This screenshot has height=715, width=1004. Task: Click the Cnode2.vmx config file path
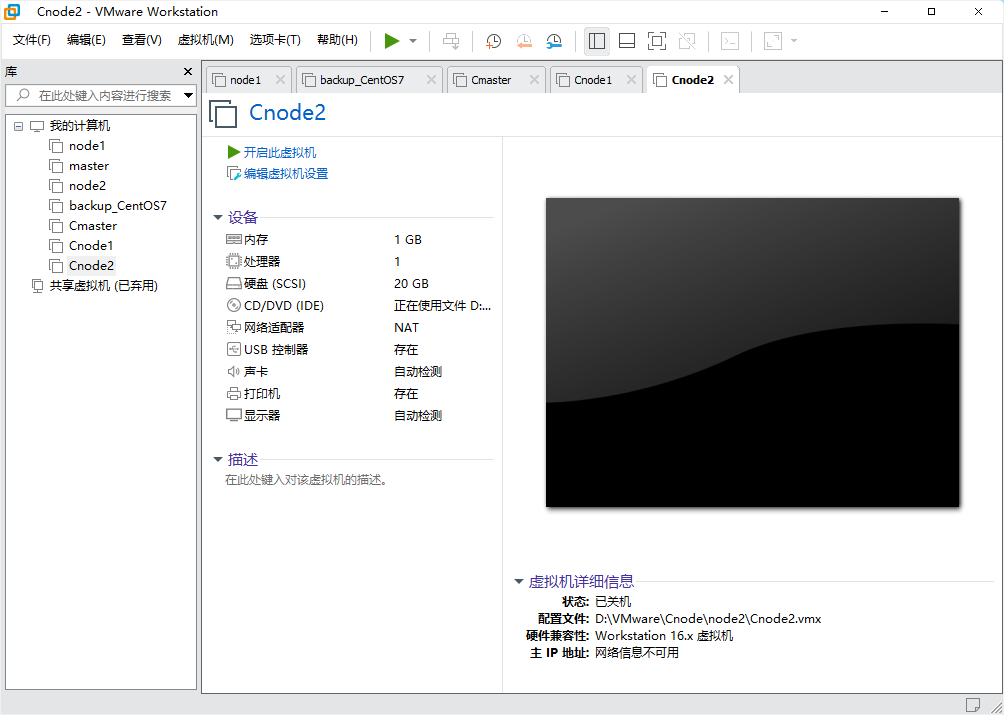708,619
